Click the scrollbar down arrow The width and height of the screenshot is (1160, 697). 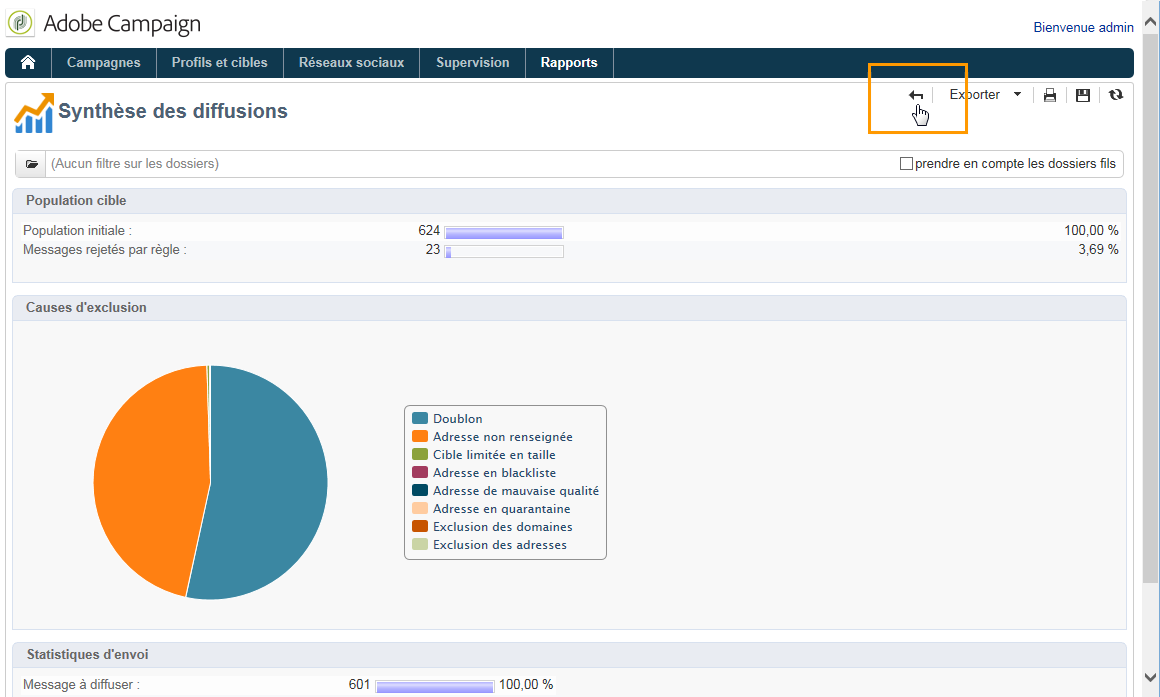click(1150, 677)
